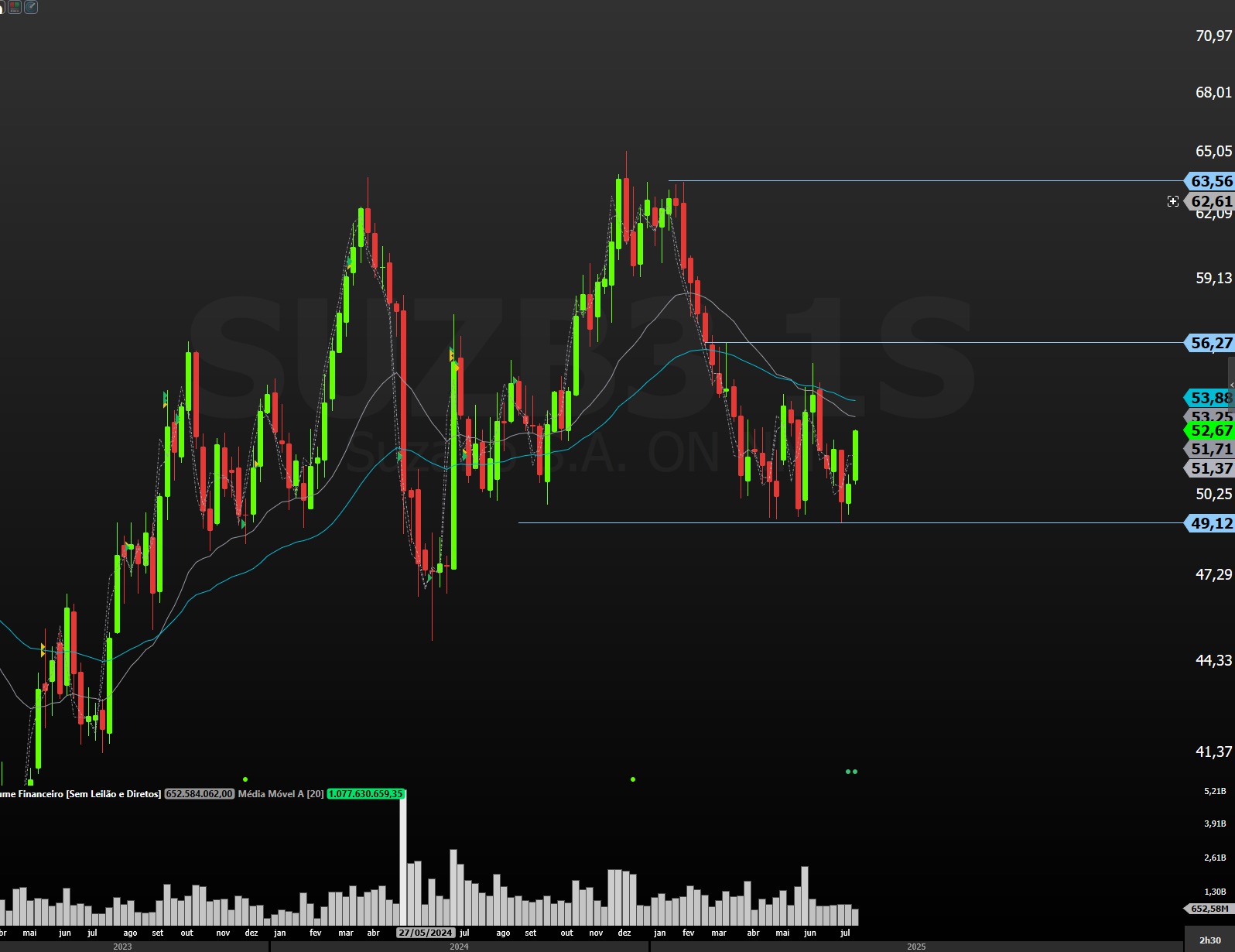This screenshot has width=1235, height=952.
Task: Click the 44,33 price axis label
Action: [x=1213, y=660]
